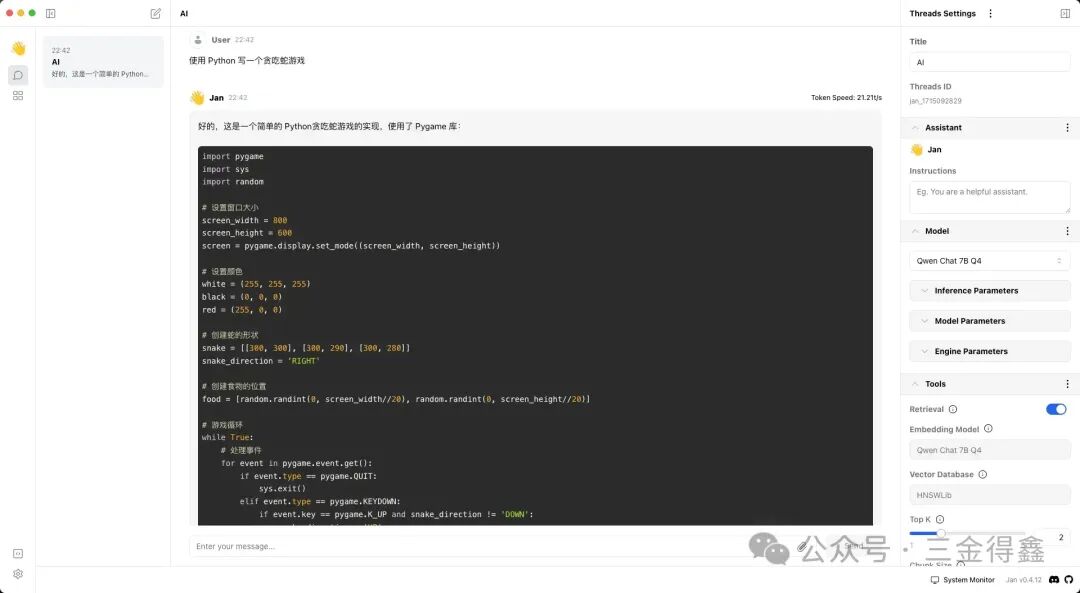Click the info icon next to Top K
The width and height of the screenshot is (1080, 593).
pyautogui.click(x=939, y=519)
